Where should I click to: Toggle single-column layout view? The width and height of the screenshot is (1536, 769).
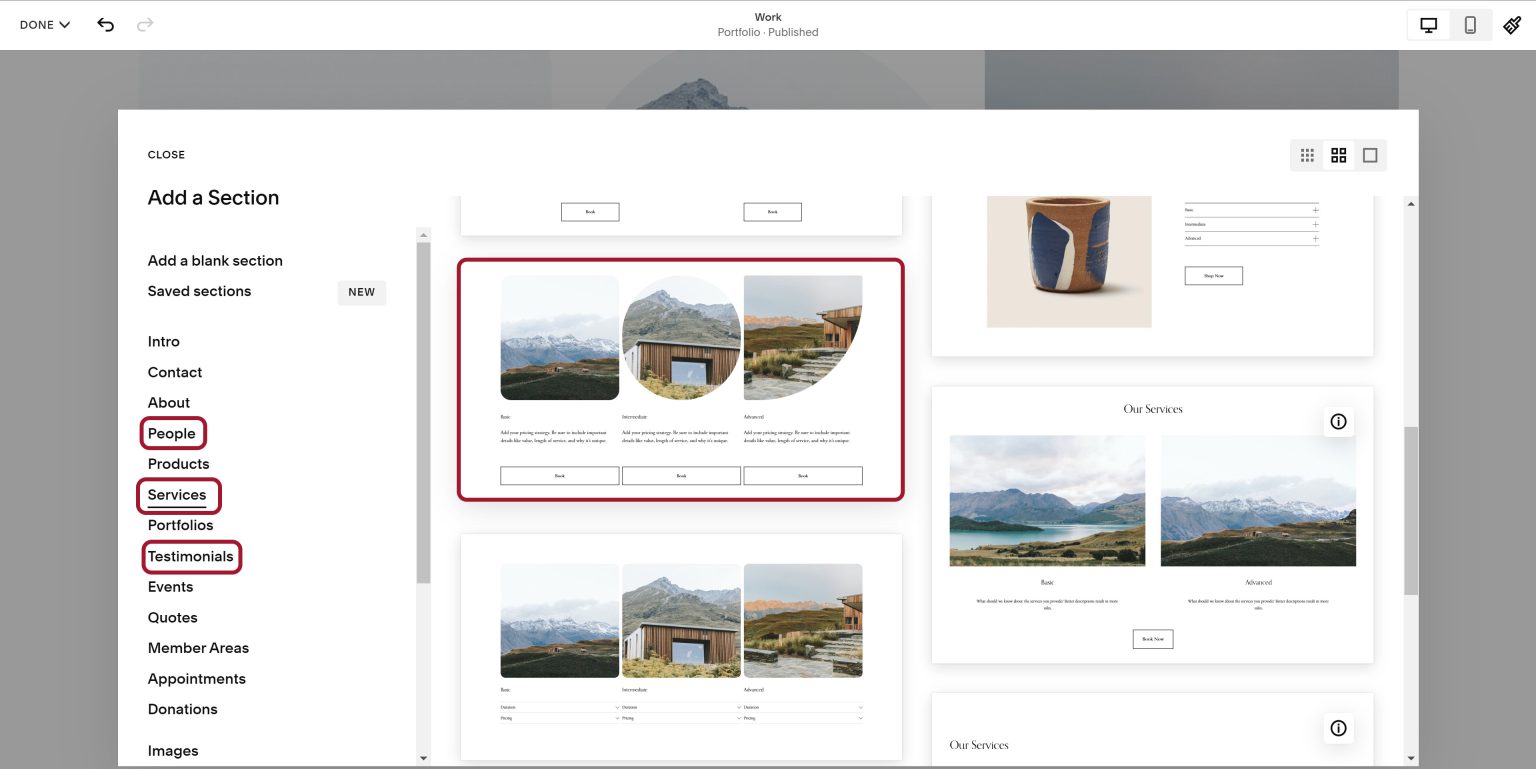click(1370, 155)
